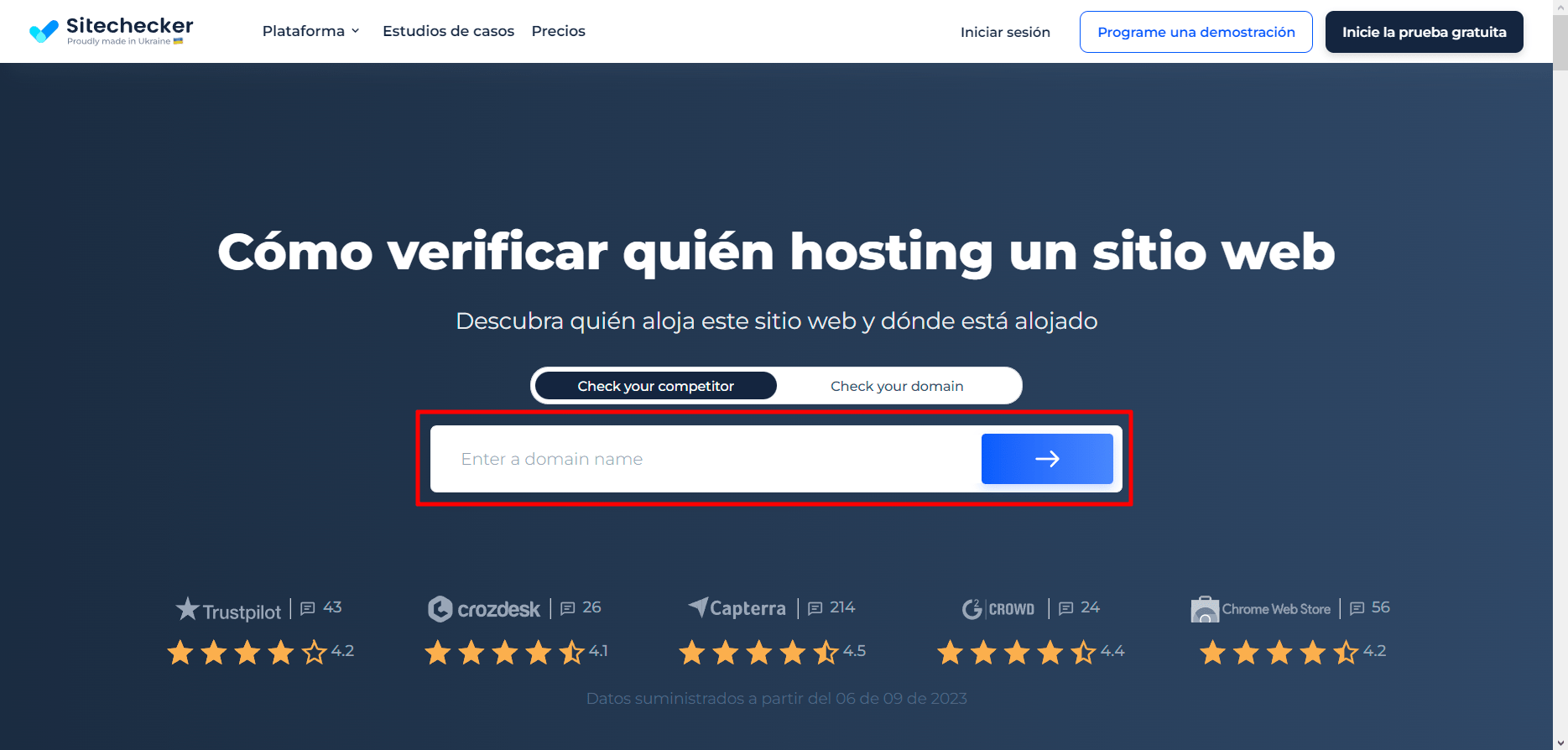Go to Precios page
This screenshot has height=750, width=1568.
(x=558, y=31)
